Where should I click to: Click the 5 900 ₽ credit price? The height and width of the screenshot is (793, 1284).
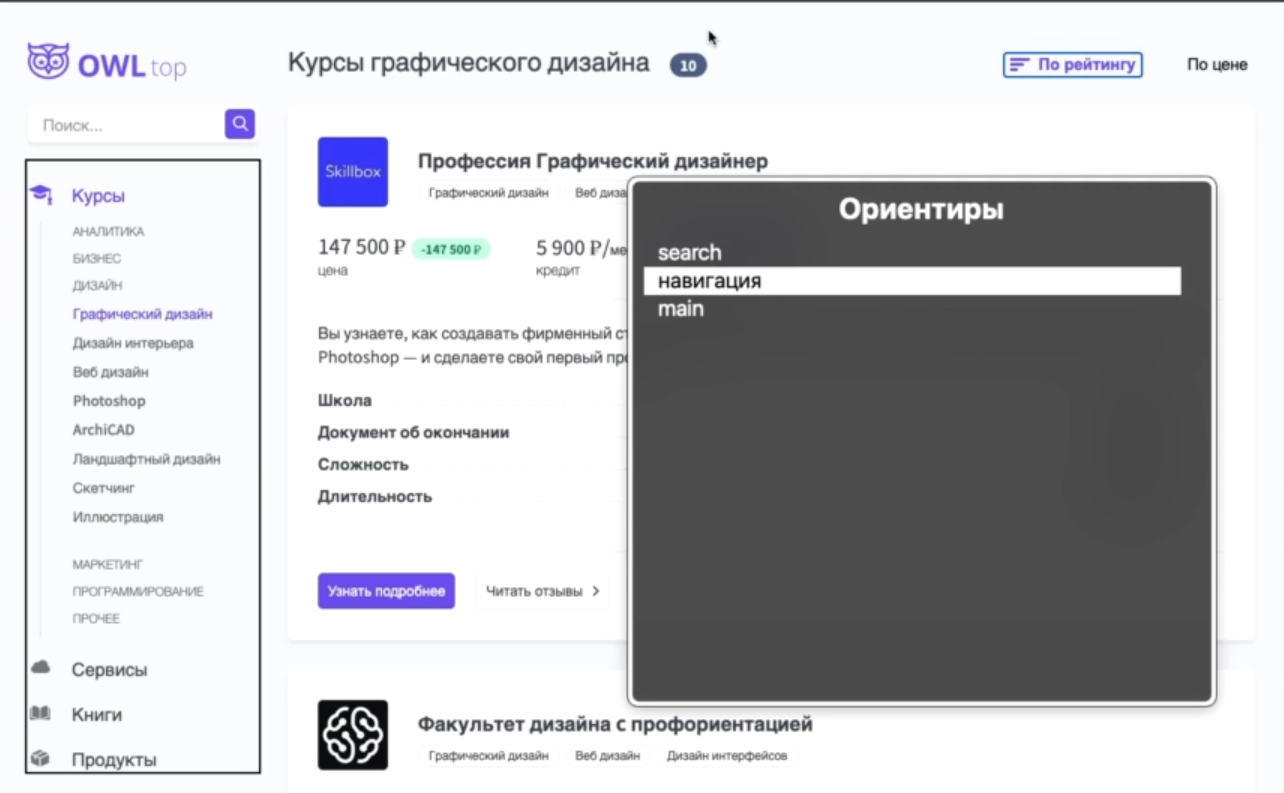[581, 248]
